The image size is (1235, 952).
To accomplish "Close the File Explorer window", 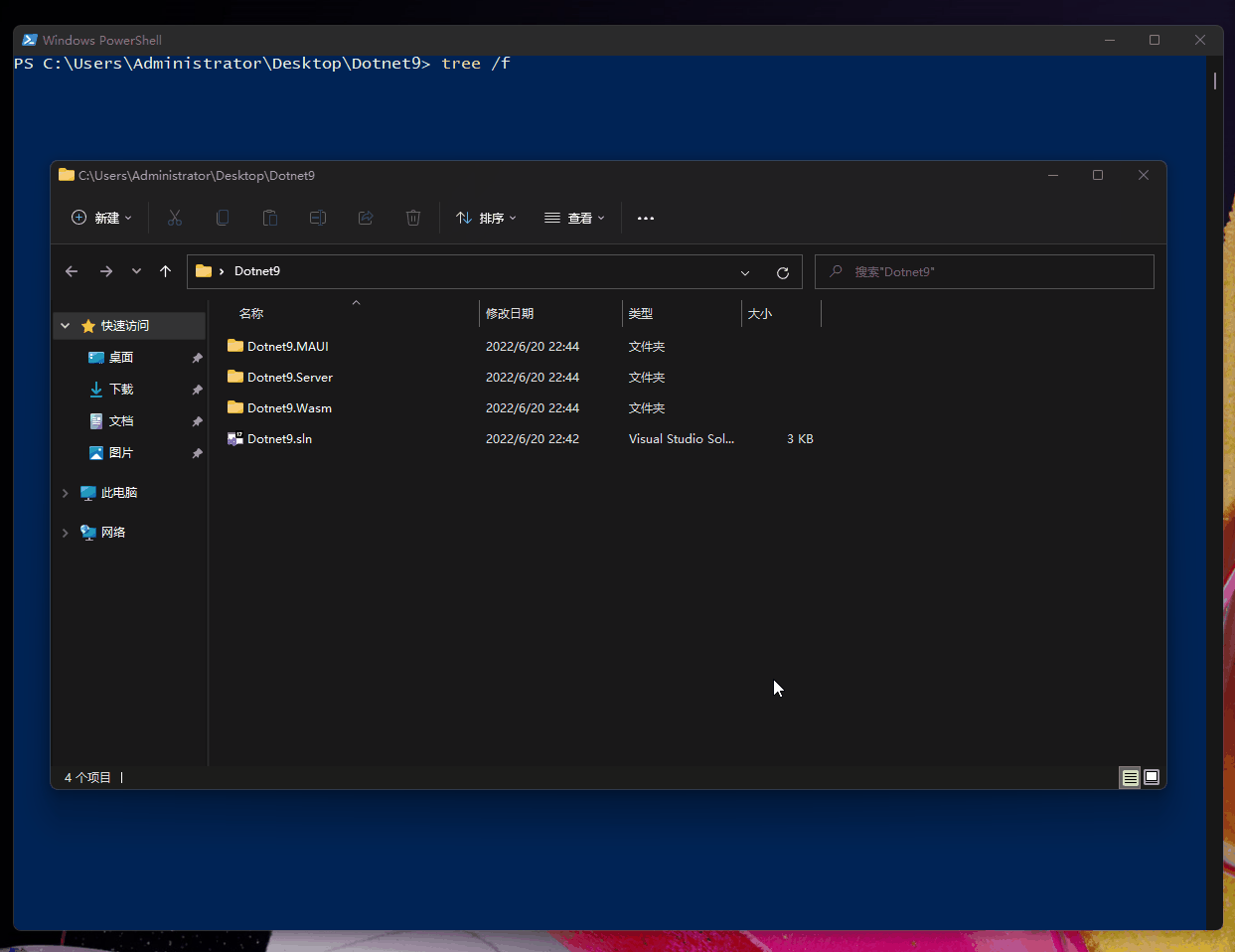I will pos(1144,175).
